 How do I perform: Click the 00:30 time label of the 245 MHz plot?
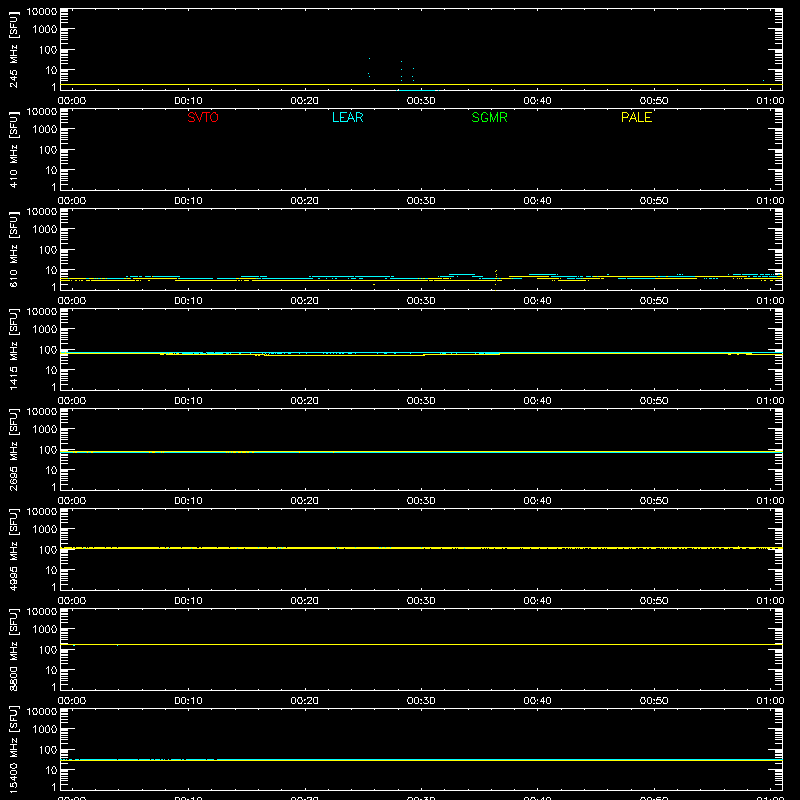coord(421,101)
